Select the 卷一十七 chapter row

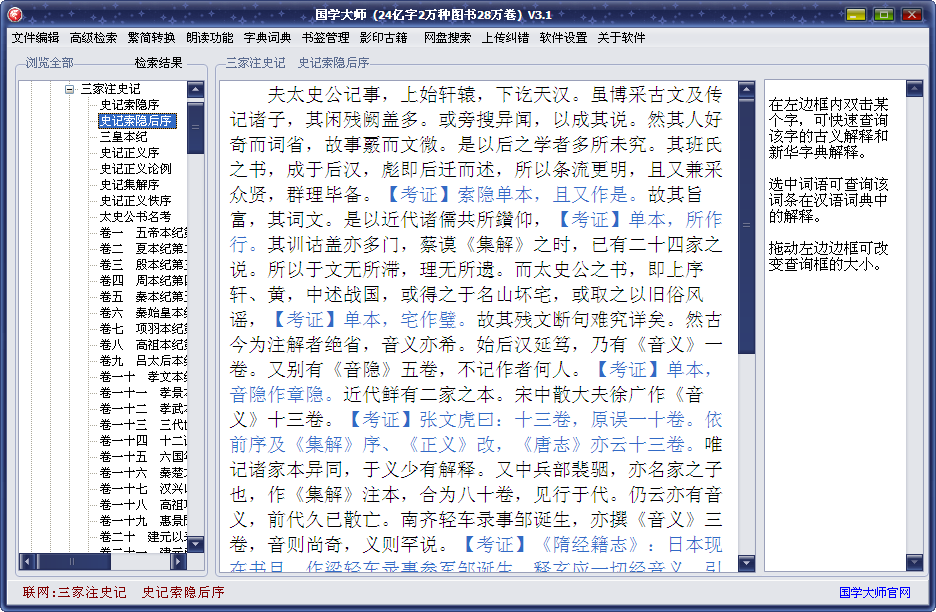(143, 489)
